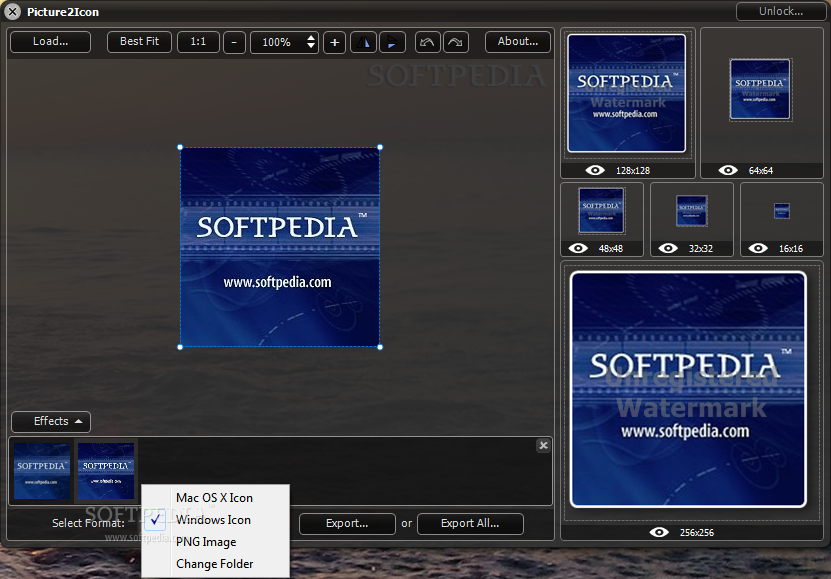Click the bottom-right crop selection handle

(x=380, y=347)
